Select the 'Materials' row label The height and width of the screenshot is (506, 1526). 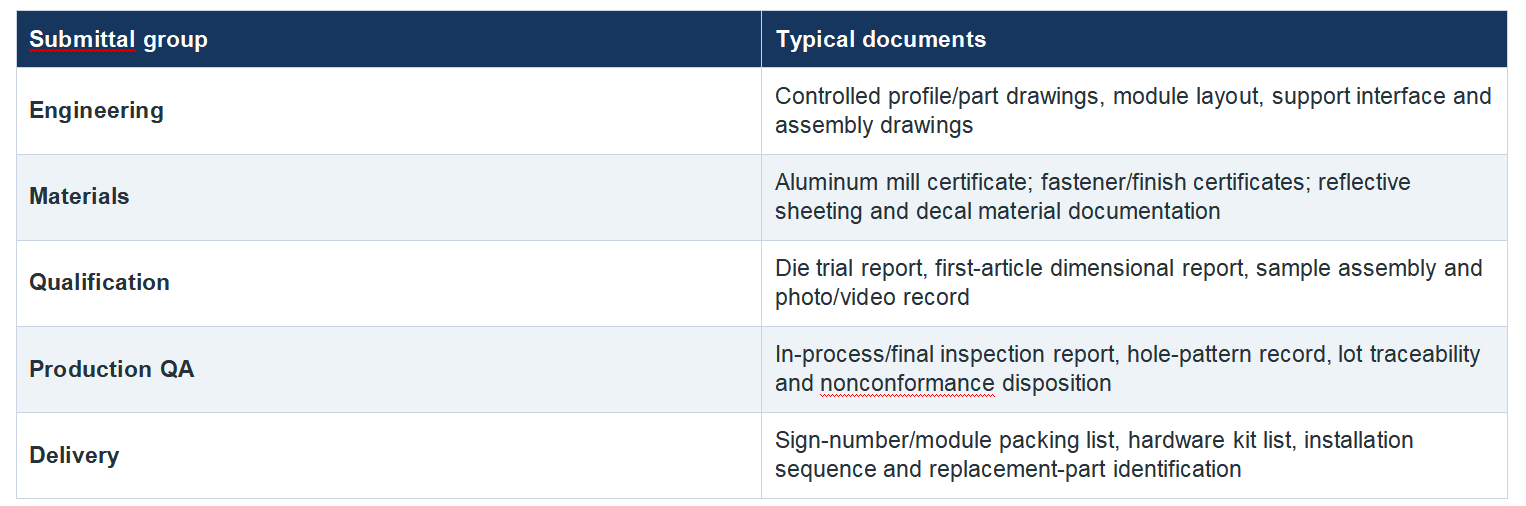(x=79, y=196)
